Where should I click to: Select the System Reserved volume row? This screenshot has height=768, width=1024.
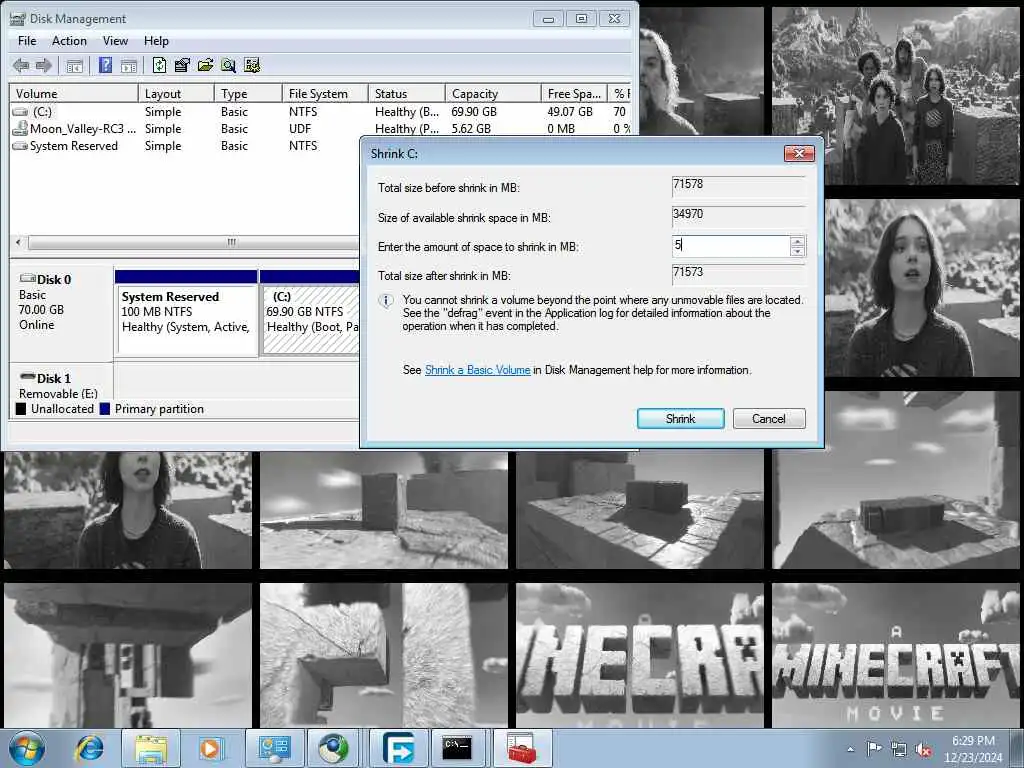[x=185, y=146]
